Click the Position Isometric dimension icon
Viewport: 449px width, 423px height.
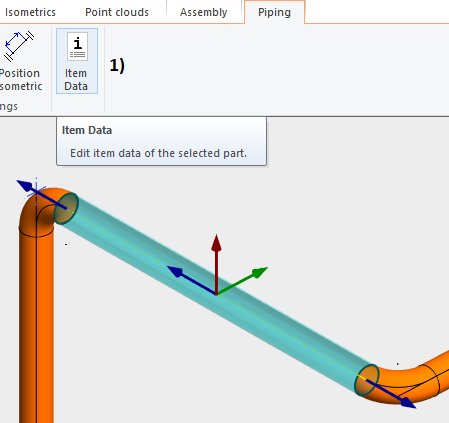point(19,46)
